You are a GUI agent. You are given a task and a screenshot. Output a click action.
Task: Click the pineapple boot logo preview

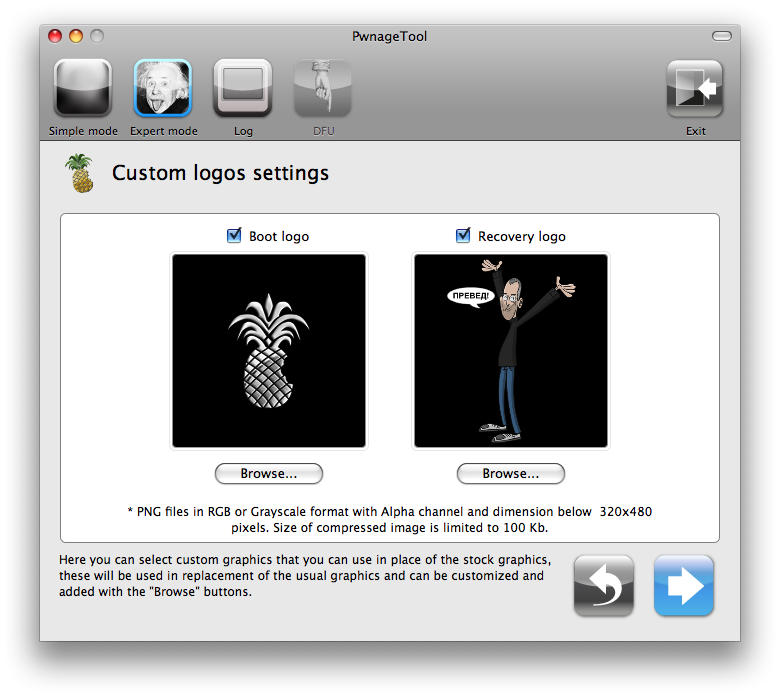pos(269,351)
